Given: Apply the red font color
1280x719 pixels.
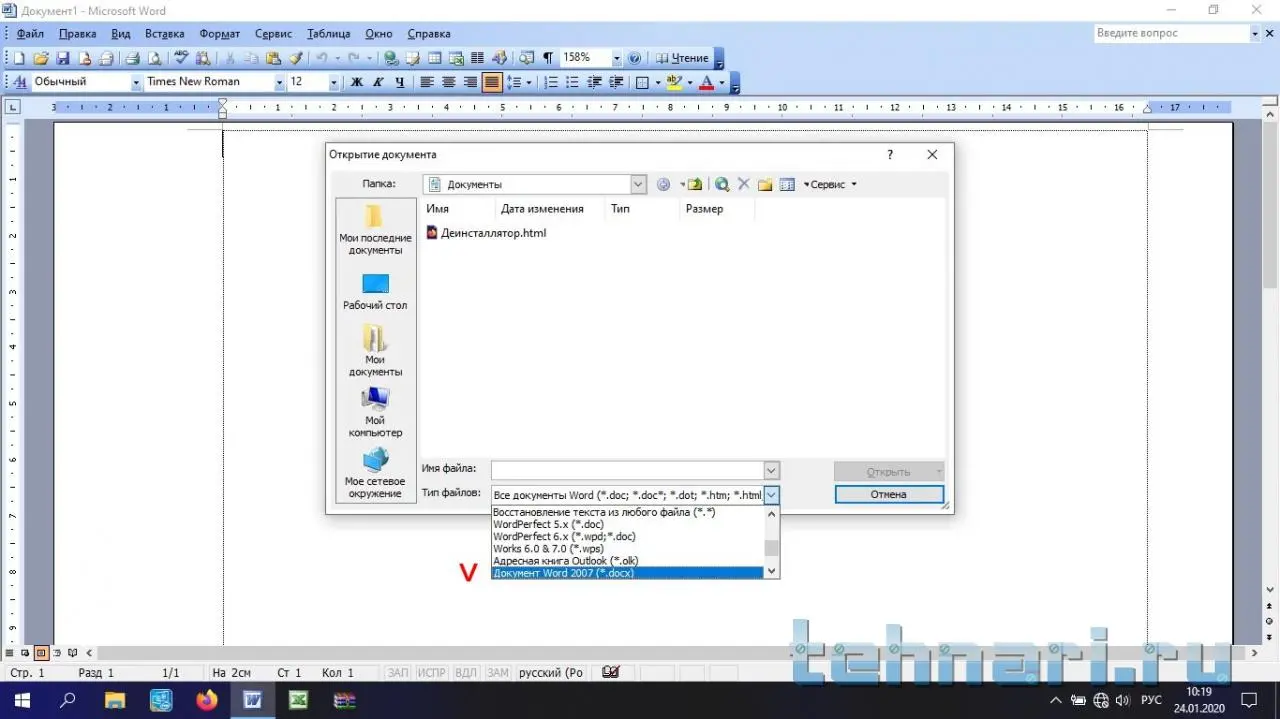Looking at the screenshot, I should (x=707, y=82).
